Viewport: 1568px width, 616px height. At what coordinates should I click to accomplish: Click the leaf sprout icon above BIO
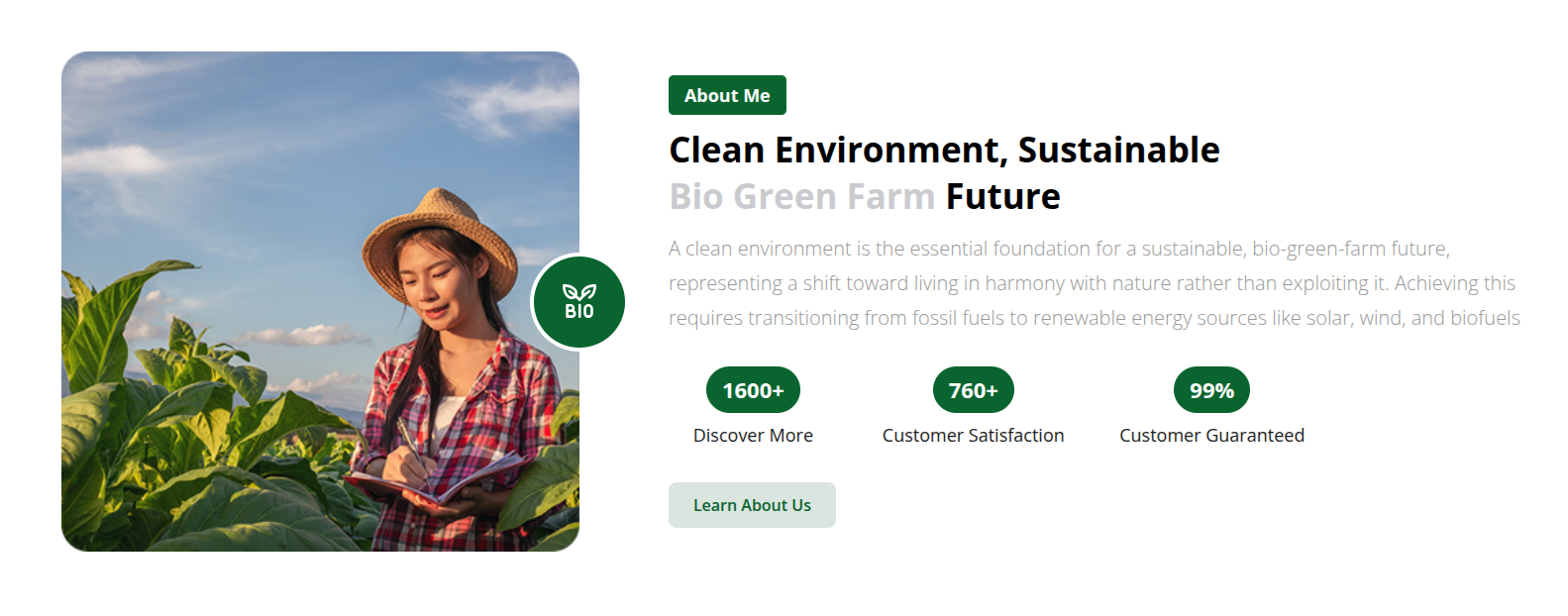(x=578, y=292)
